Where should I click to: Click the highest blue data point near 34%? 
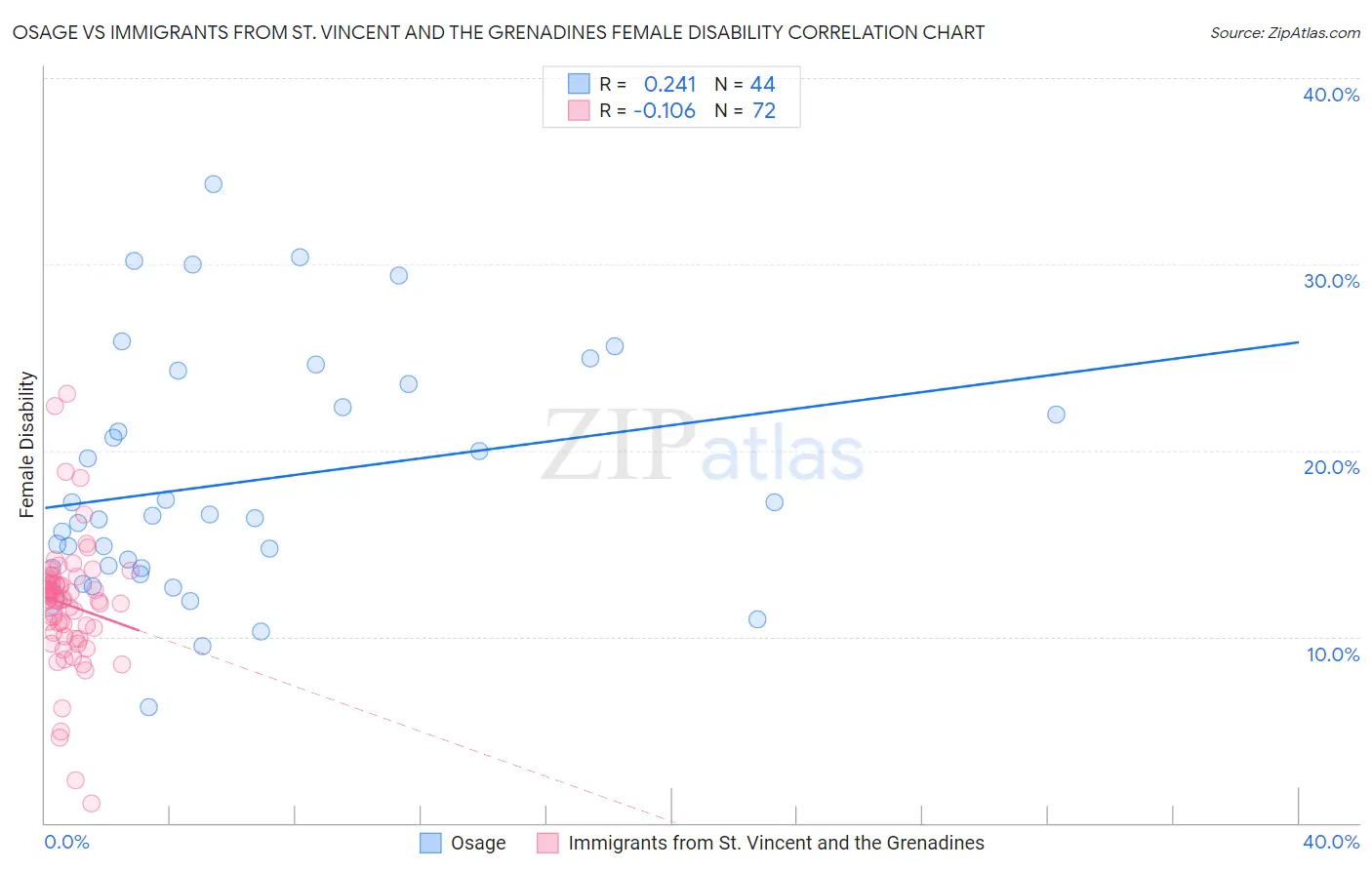pos(213,184)
